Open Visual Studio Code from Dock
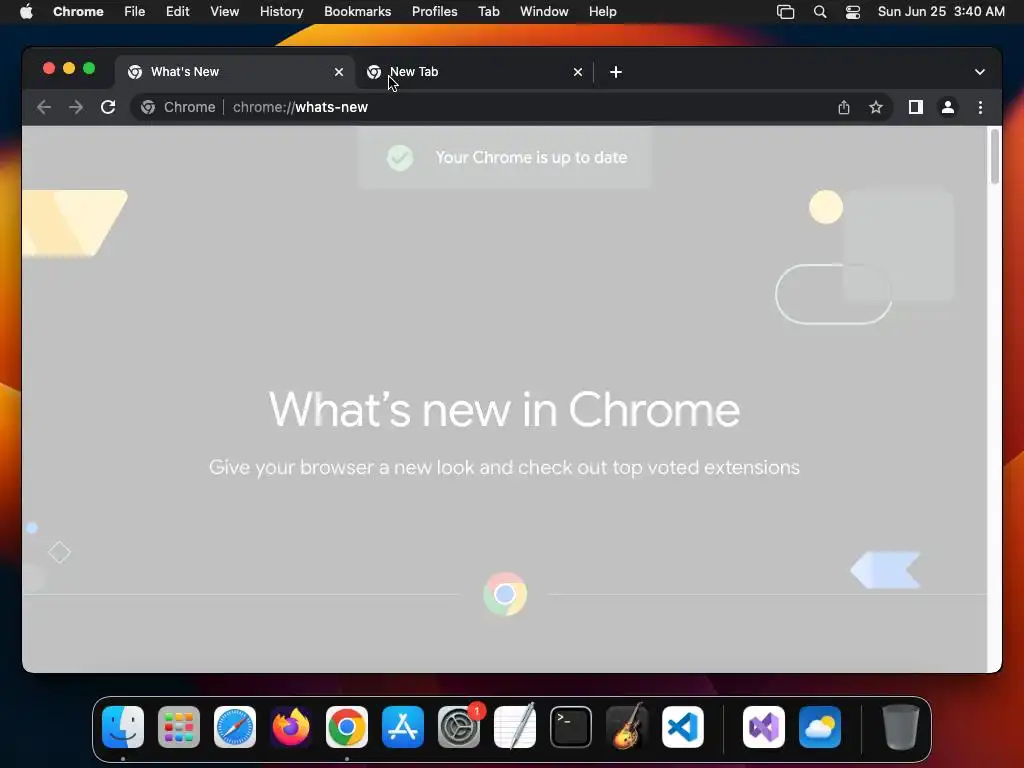The image size is (1024, 768). (682, 727)
